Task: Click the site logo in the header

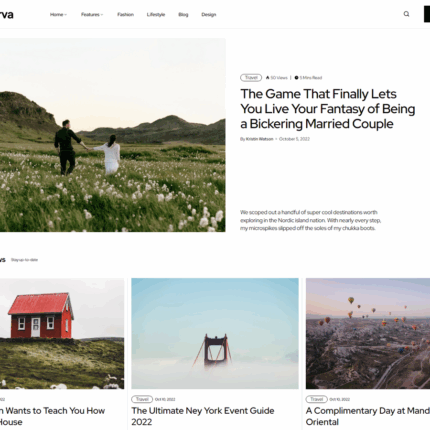Action: coord(6,15)
